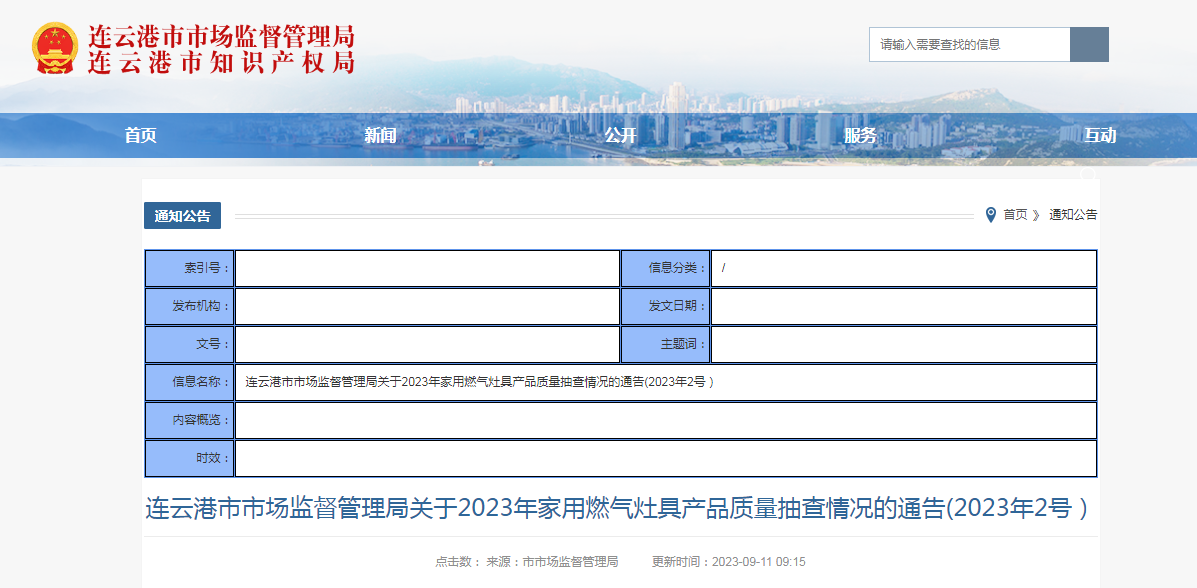The image size is (1197, 588).
Task: Click the location pin breadcrumb icon
Action: (991, 215)
